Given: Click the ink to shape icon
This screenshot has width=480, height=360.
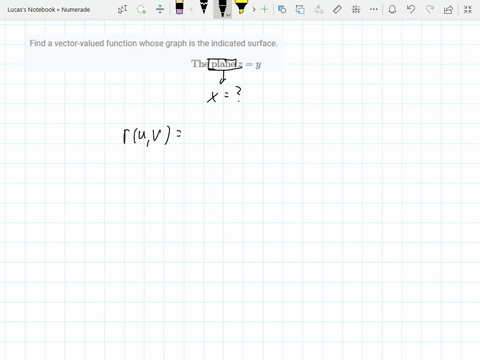Looking at the screenshot, I should pos(300,9).
